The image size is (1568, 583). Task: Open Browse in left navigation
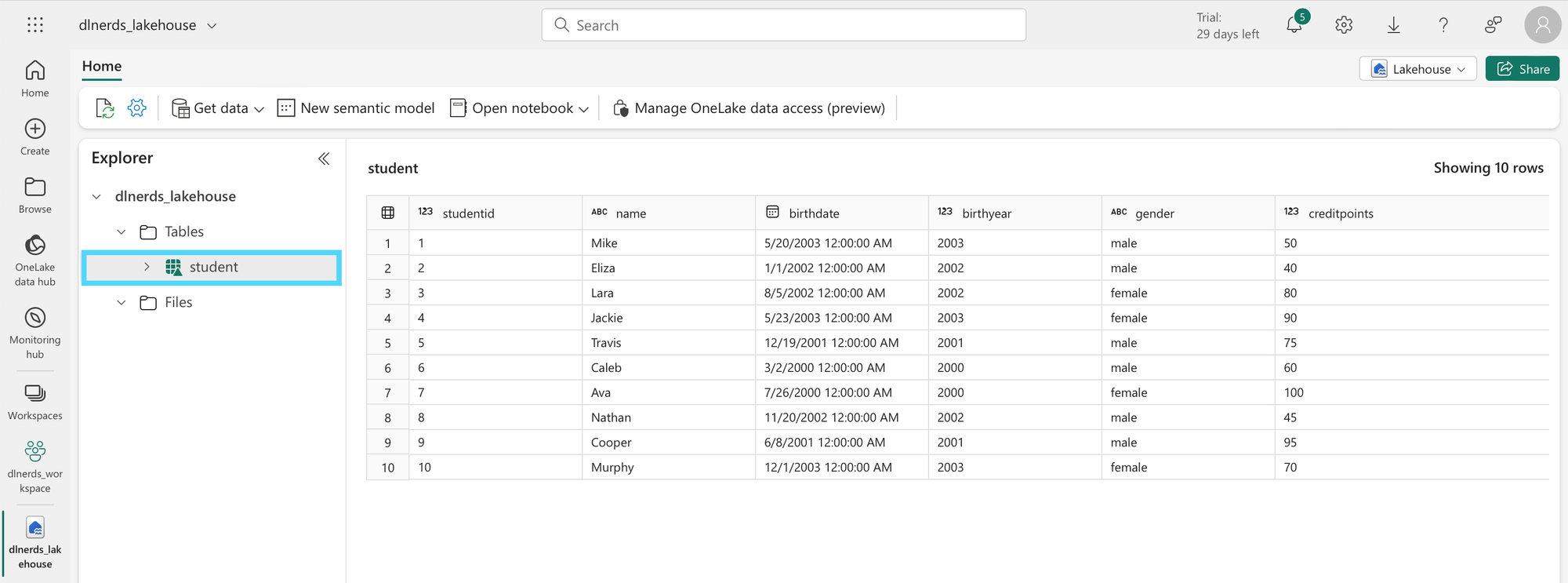click(x=35, y=195)
